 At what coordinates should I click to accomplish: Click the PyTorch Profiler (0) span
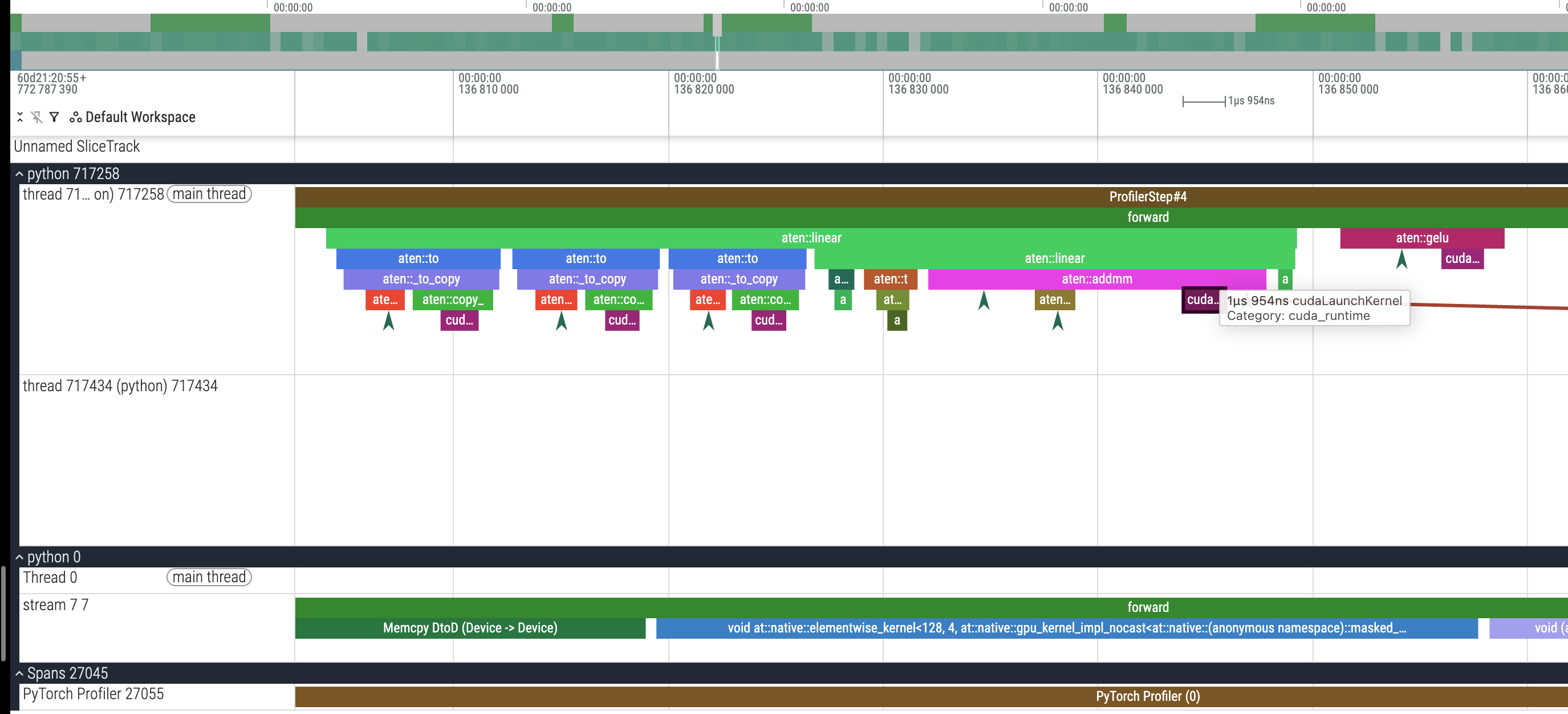(1147, 696)
